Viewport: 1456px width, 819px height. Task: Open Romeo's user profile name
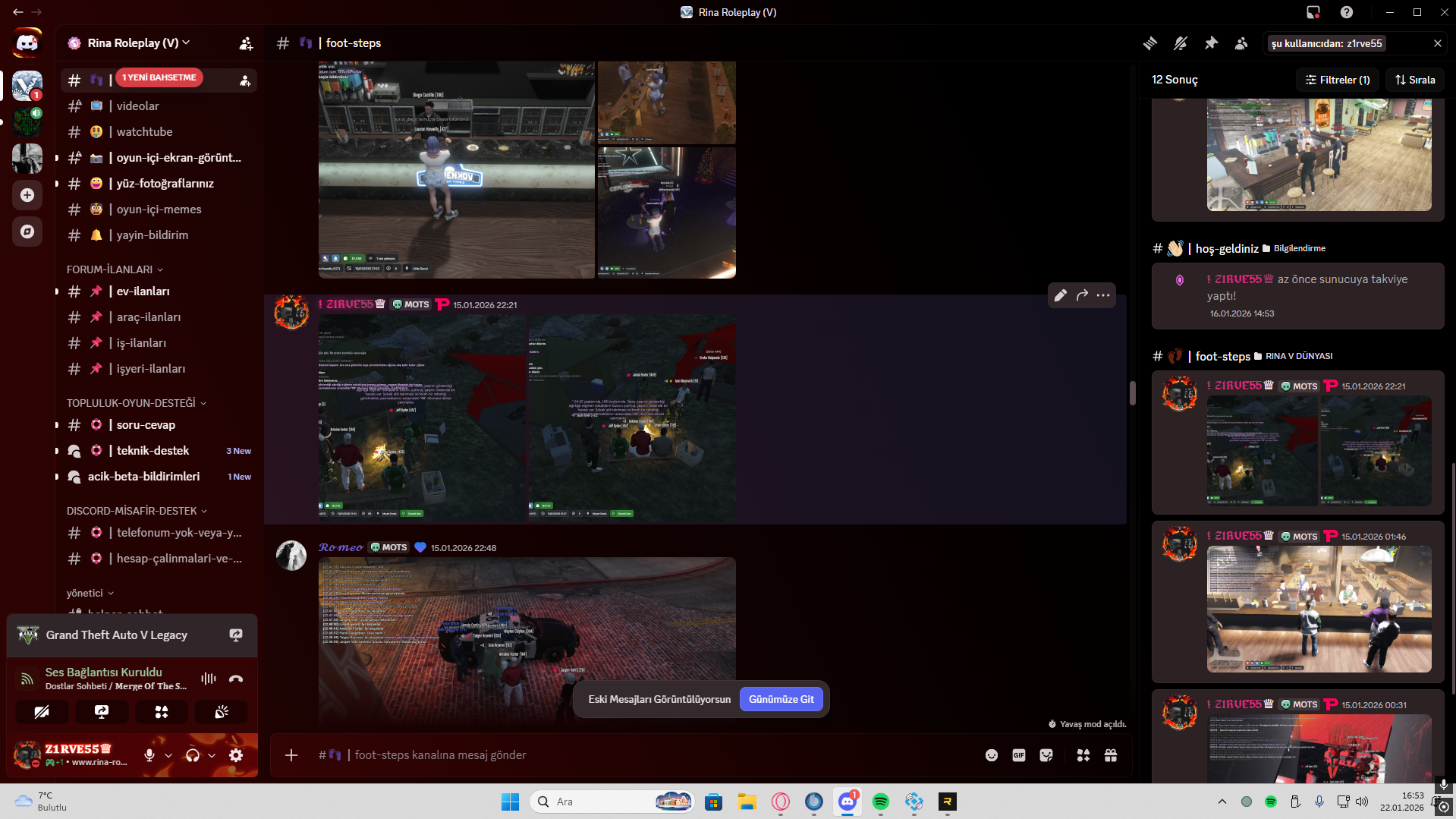341,547
